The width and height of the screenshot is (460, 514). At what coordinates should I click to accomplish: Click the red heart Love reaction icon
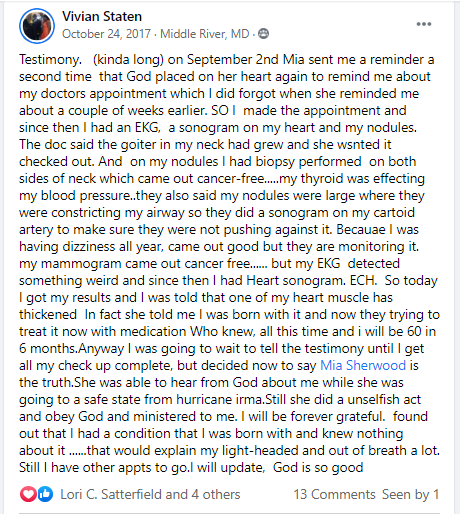click(x=28, y=494)
